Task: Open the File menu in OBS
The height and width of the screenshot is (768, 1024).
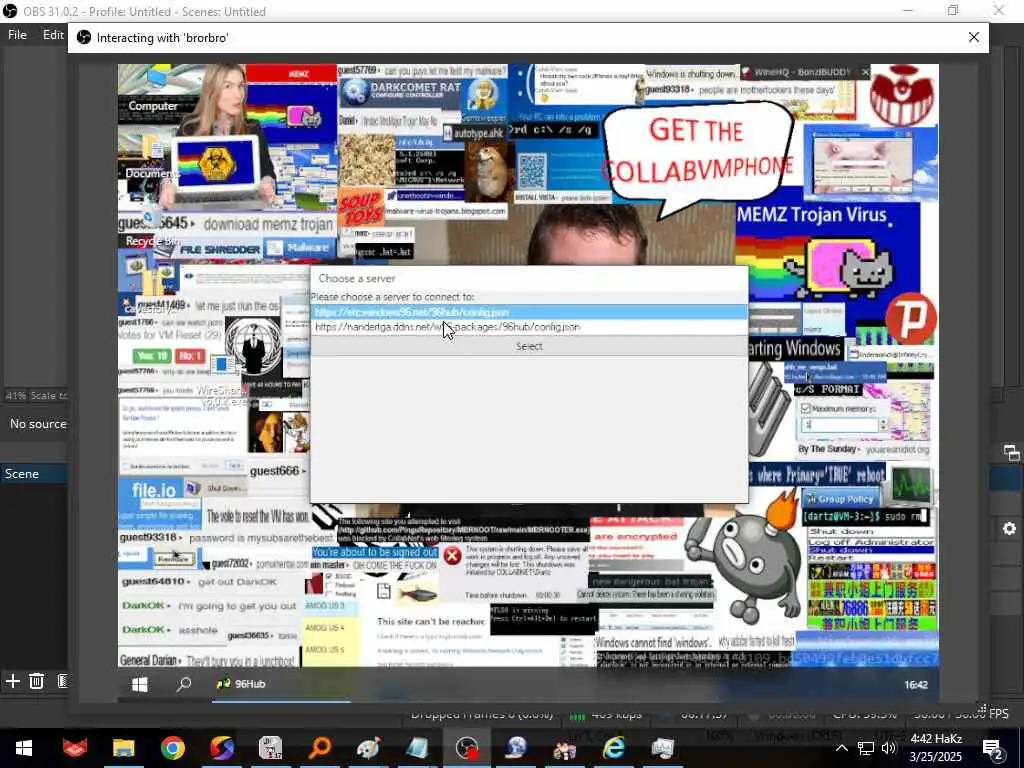Action: (17, 35)
